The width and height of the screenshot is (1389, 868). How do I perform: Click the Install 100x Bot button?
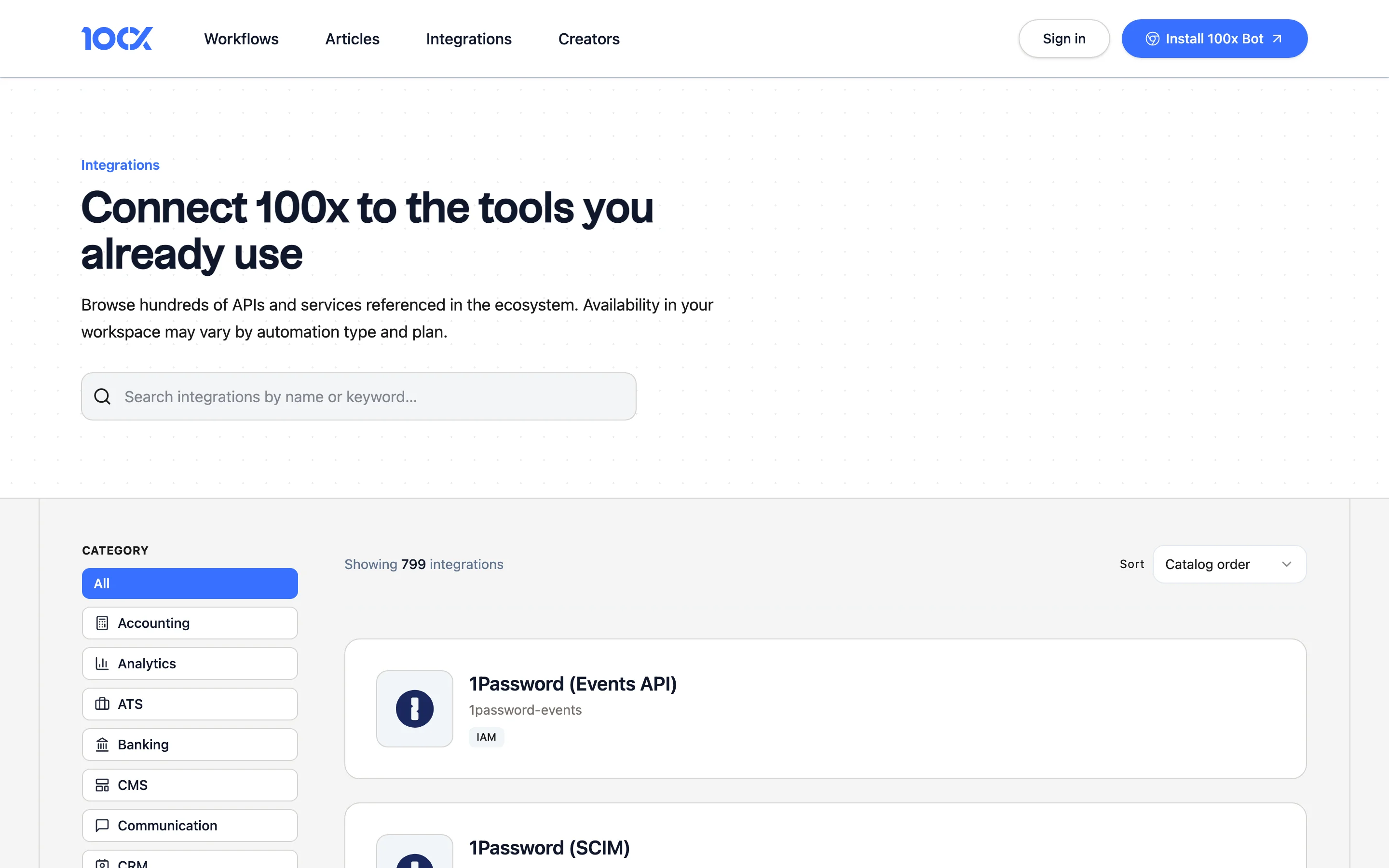(1214, 39)
